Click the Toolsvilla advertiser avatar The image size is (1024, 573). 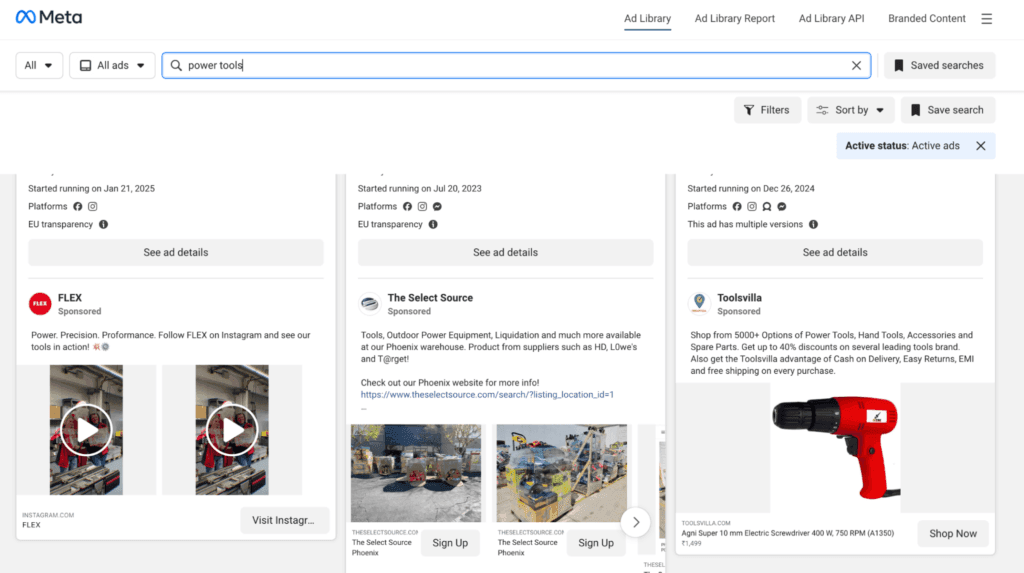pyautogui.click(x=699, y=304)
